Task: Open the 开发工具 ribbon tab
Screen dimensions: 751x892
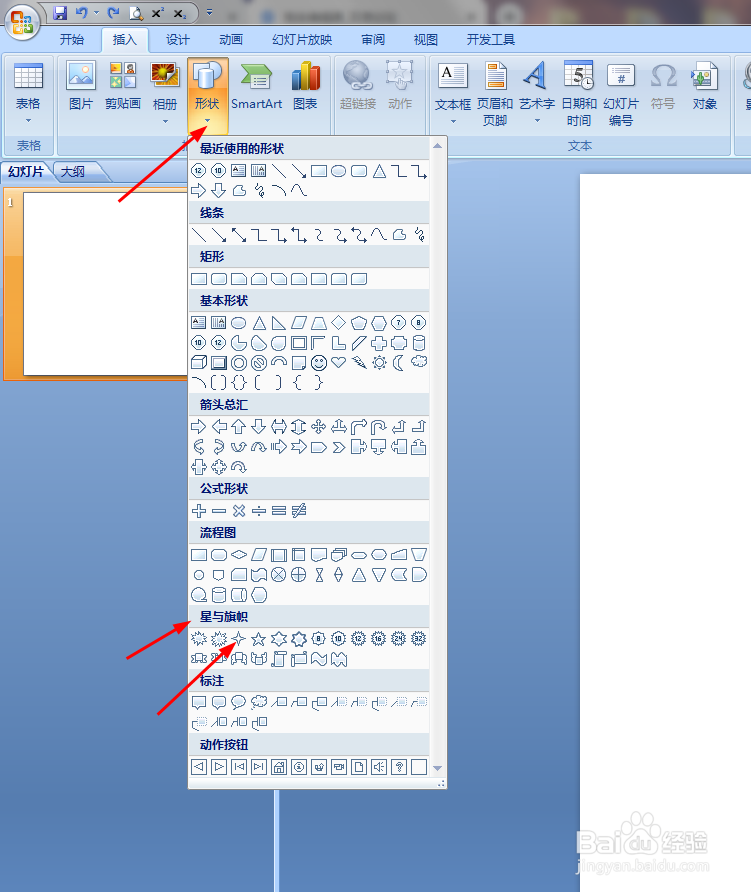Action: [490, 39]
